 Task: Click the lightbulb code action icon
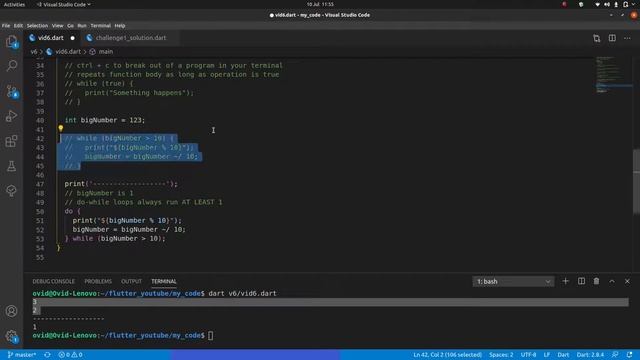tap(60, 129)
